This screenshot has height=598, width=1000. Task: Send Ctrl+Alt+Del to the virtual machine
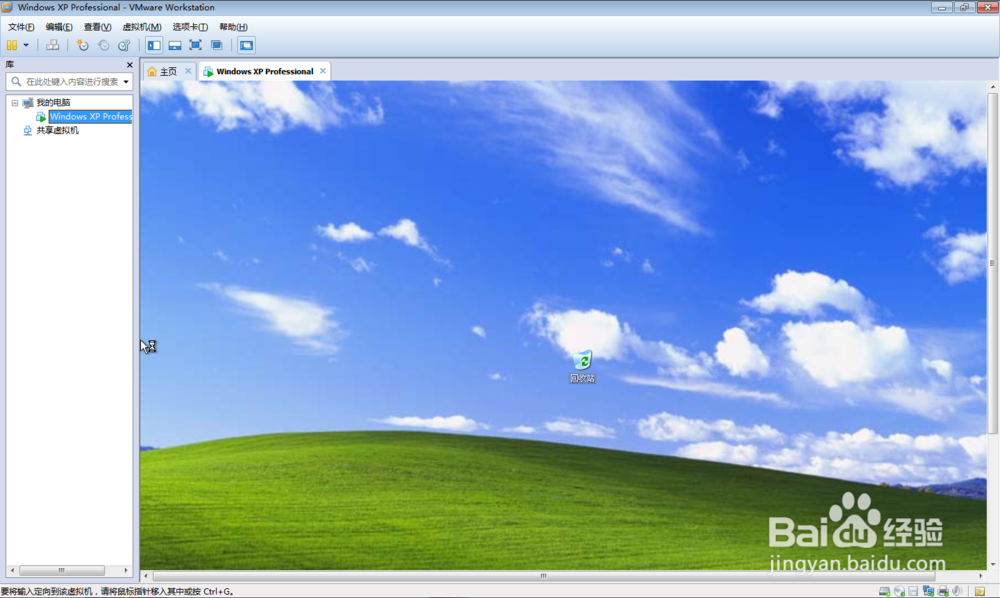click(52, 45)
